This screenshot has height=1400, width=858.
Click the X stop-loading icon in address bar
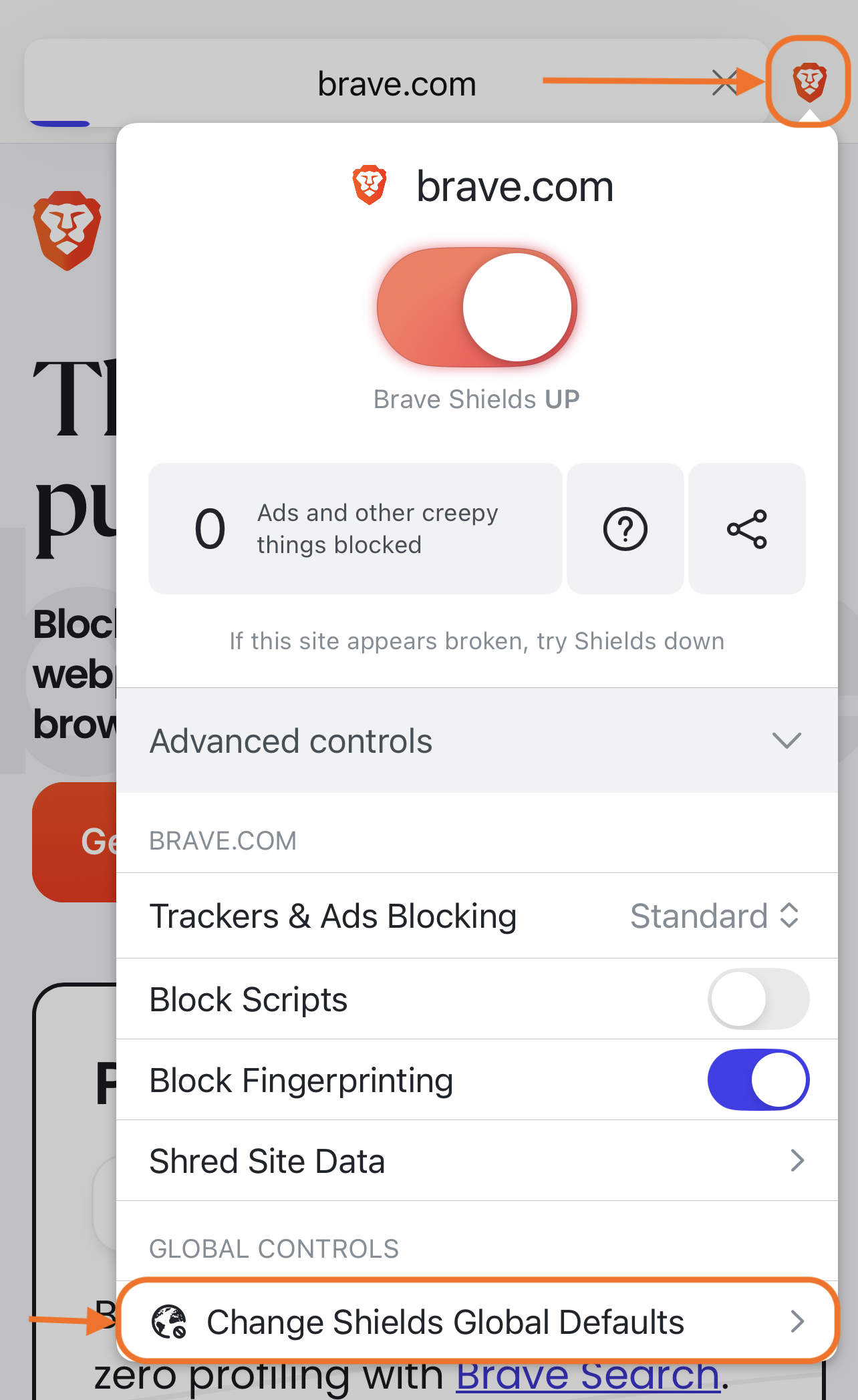coord(723,83)
